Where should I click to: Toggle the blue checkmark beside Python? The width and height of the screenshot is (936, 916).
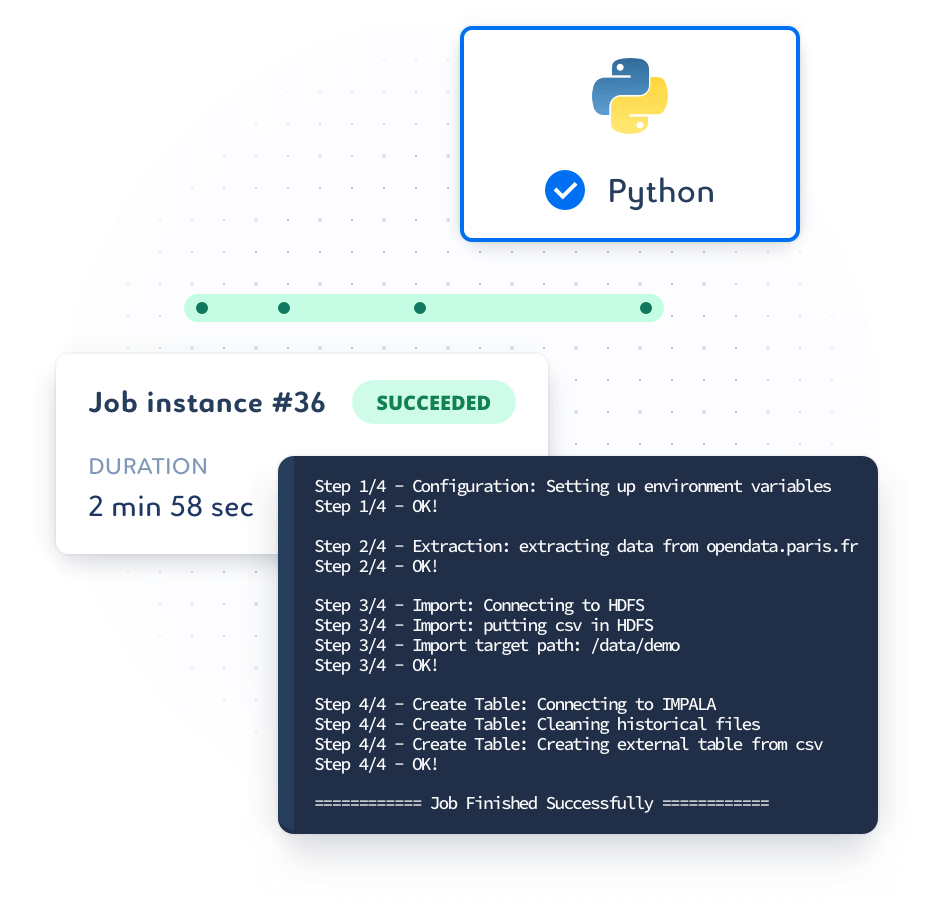[x=565, y=190]
